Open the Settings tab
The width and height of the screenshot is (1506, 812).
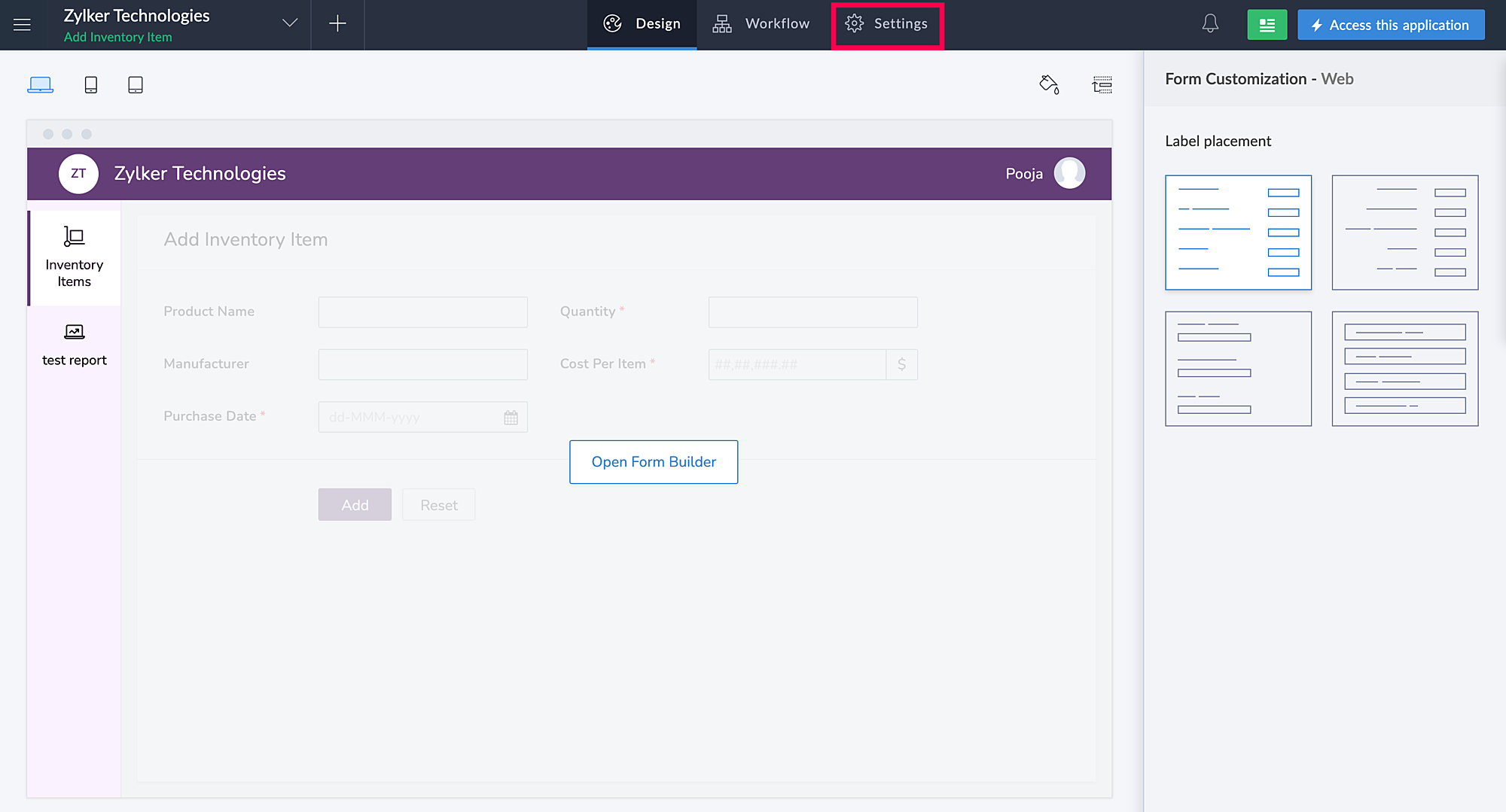pyautogui.click(x=887, y=24)
